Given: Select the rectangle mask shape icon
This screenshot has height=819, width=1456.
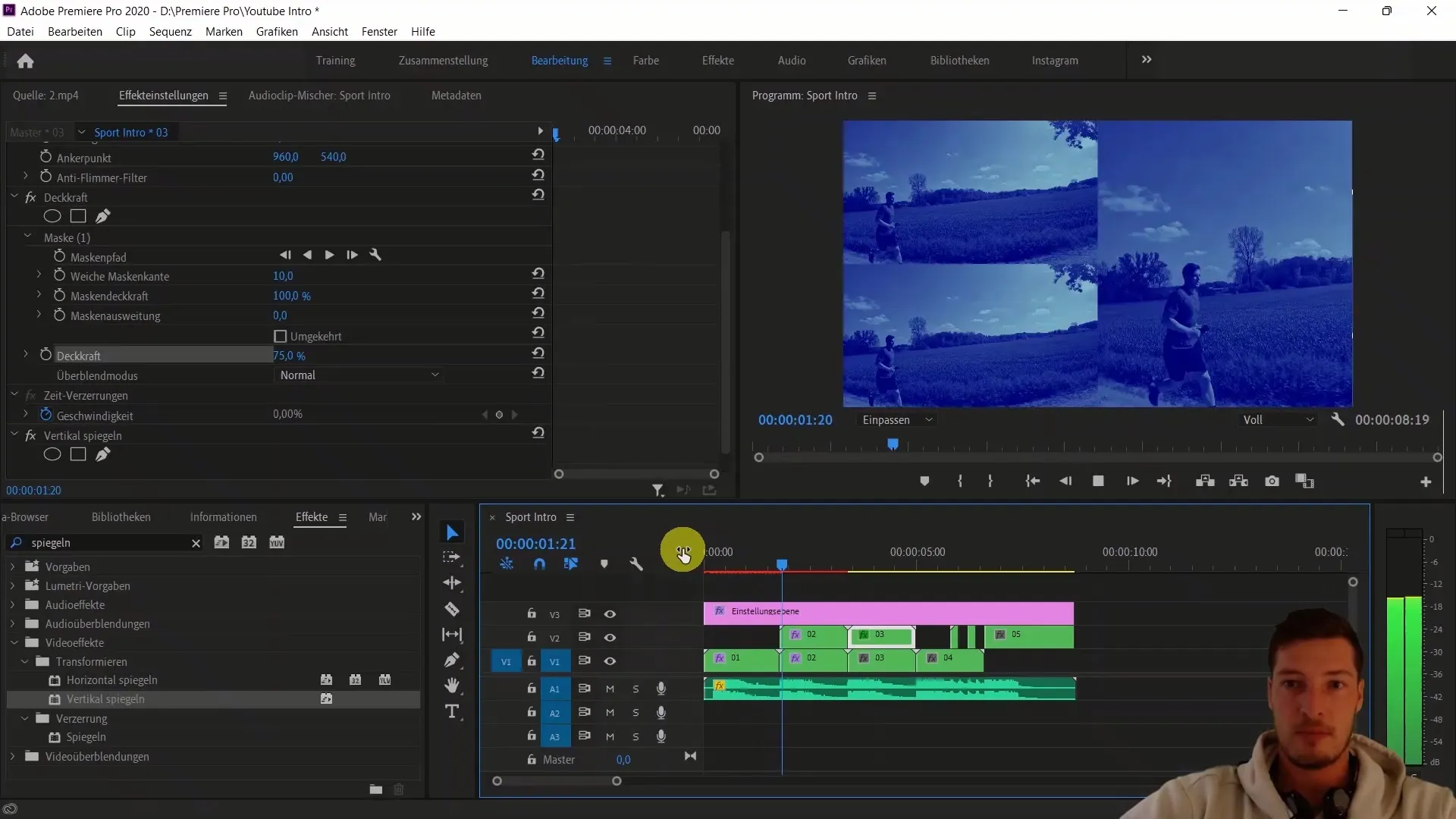Looking at the screenshot, I should pyautogui.click(x=78, y=216).
